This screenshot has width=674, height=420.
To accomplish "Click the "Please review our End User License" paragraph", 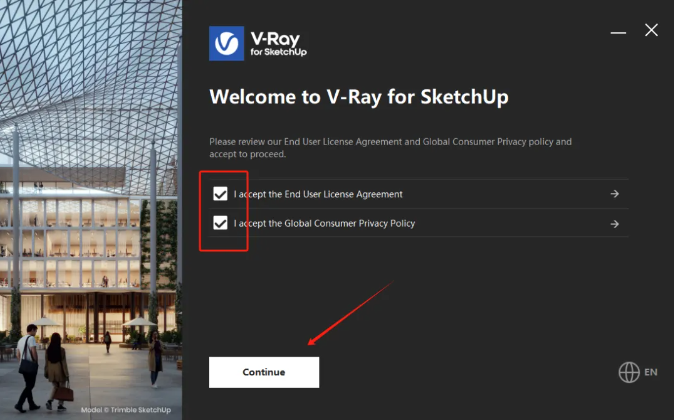I will point(390,148).
